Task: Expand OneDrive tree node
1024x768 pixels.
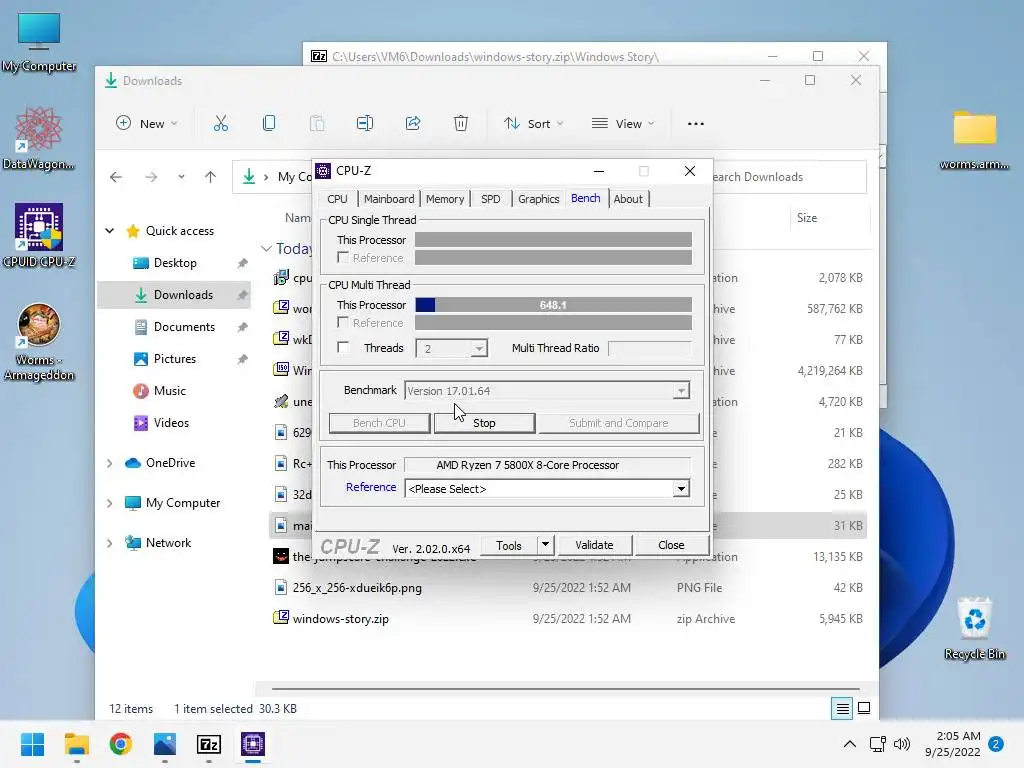Action: coord(110,463)
